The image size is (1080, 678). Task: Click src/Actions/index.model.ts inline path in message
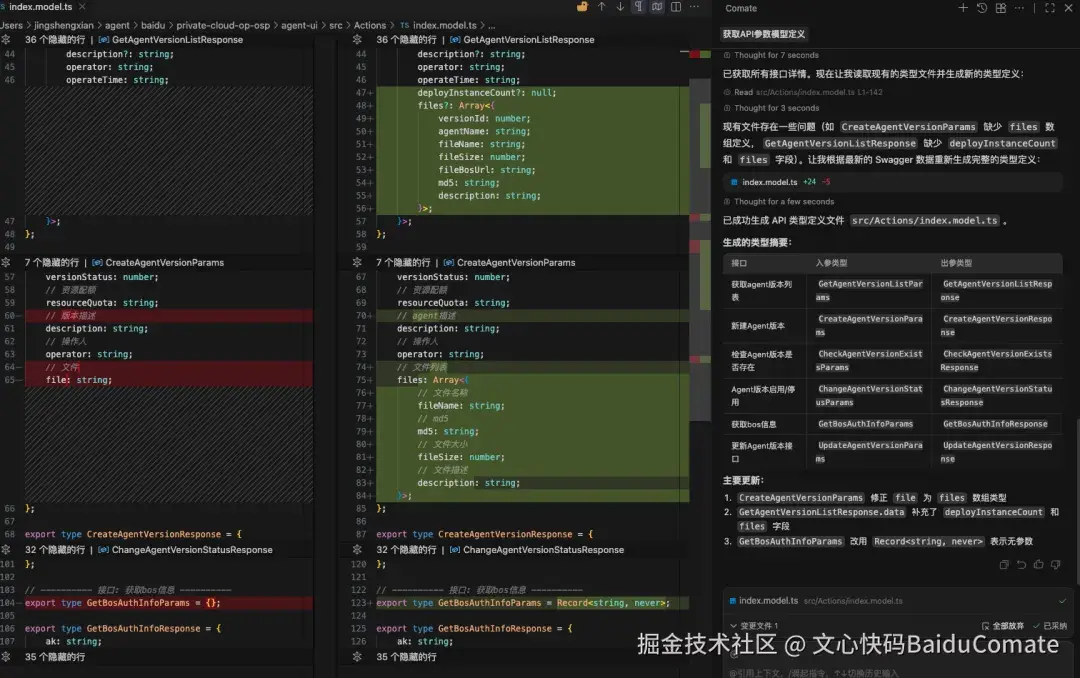pyautogui.click(x=924, y=220)
